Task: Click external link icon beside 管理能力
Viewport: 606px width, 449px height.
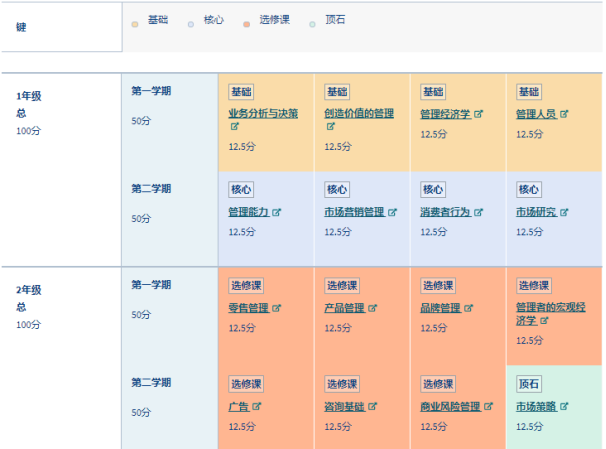Action: 277,212
